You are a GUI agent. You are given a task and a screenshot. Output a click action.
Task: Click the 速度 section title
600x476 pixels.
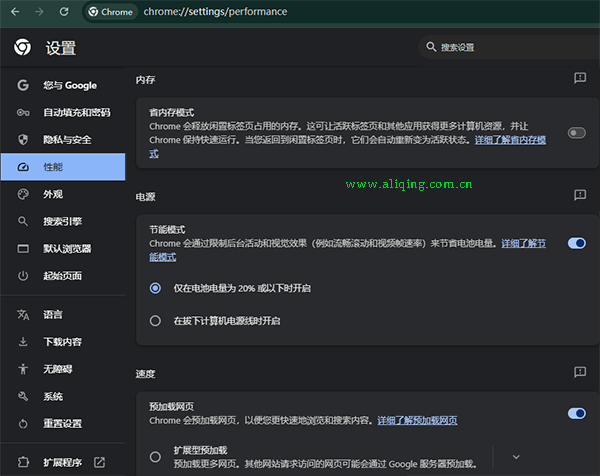tap(145, 374)
